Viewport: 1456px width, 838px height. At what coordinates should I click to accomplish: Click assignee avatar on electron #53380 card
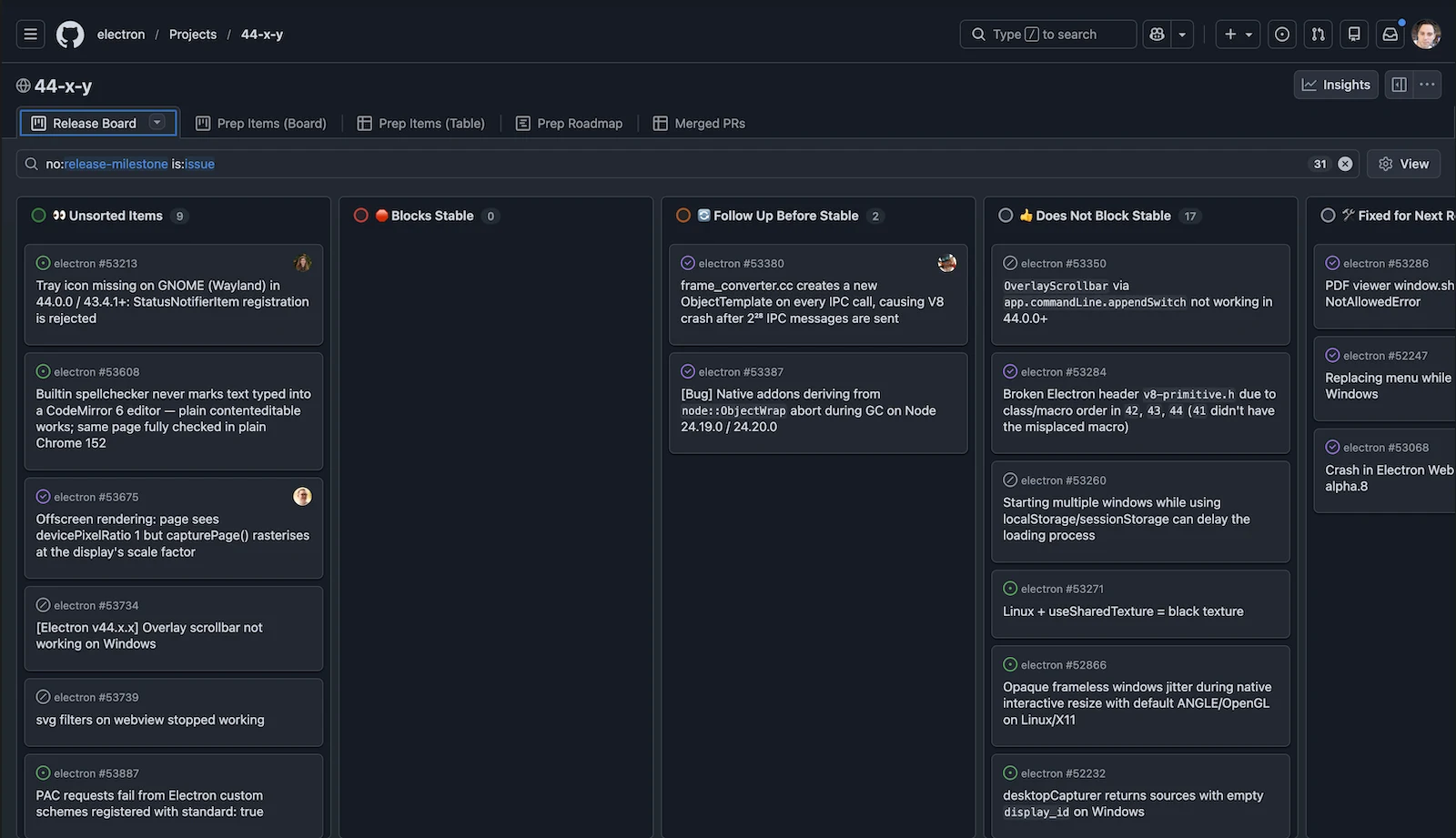(947, 263)
